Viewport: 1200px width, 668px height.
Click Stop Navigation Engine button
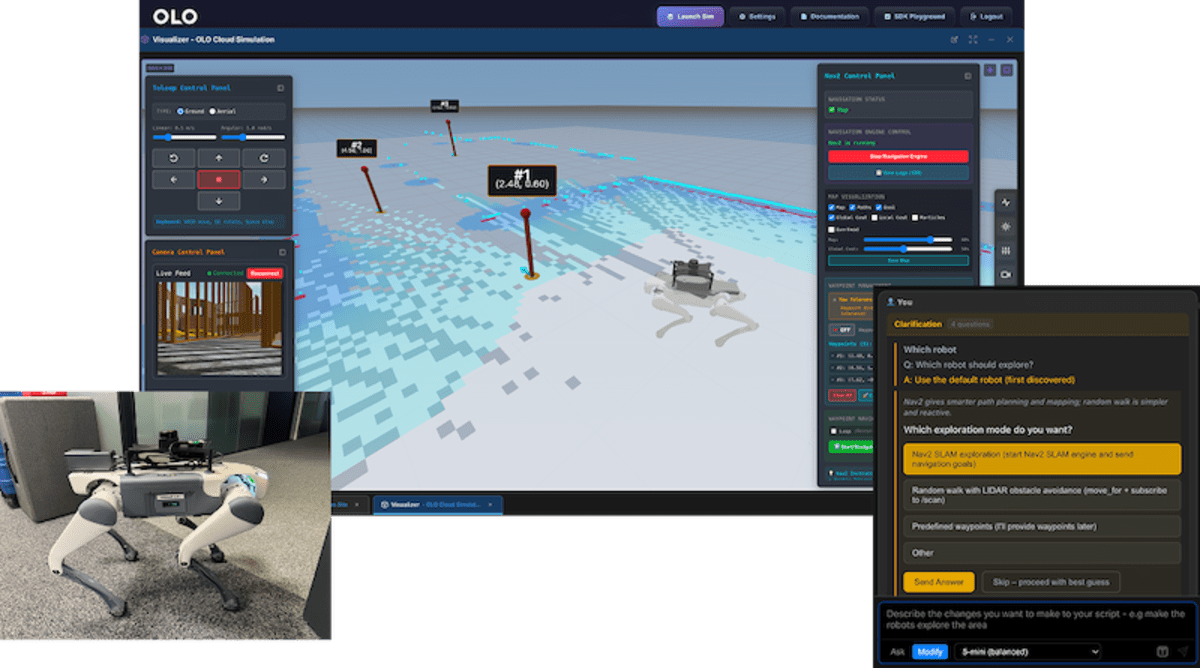[898, 157]
